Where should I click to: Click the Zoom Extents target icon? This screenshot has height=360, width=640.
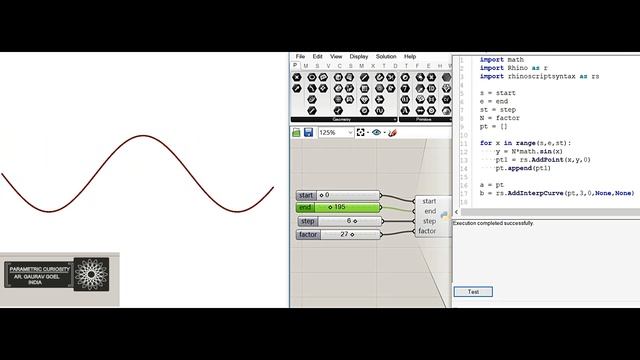click(x=360, y=132)
